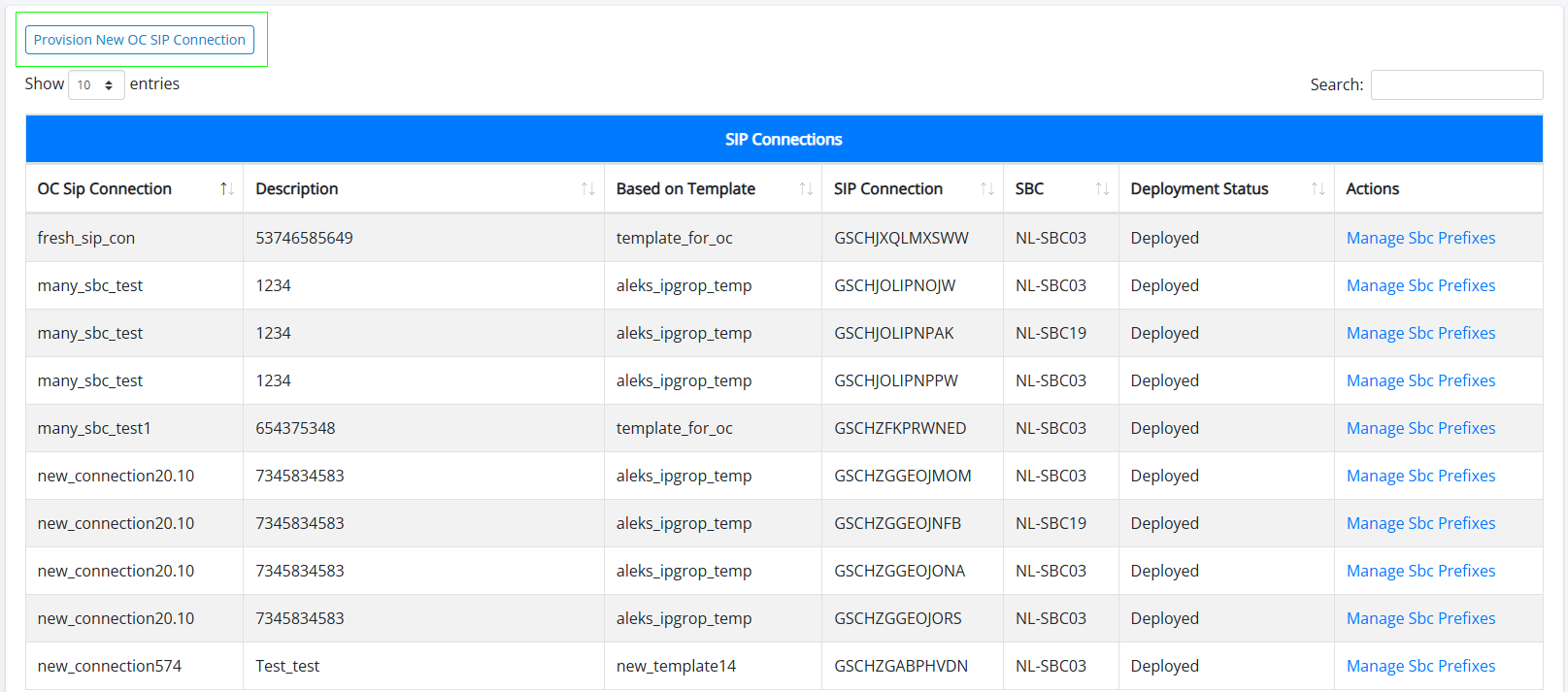Open Manage Sbc Prefixes for many_sbc_test1
The width and height of the screenshot is (1568, 692).
tap(1419, 428)
